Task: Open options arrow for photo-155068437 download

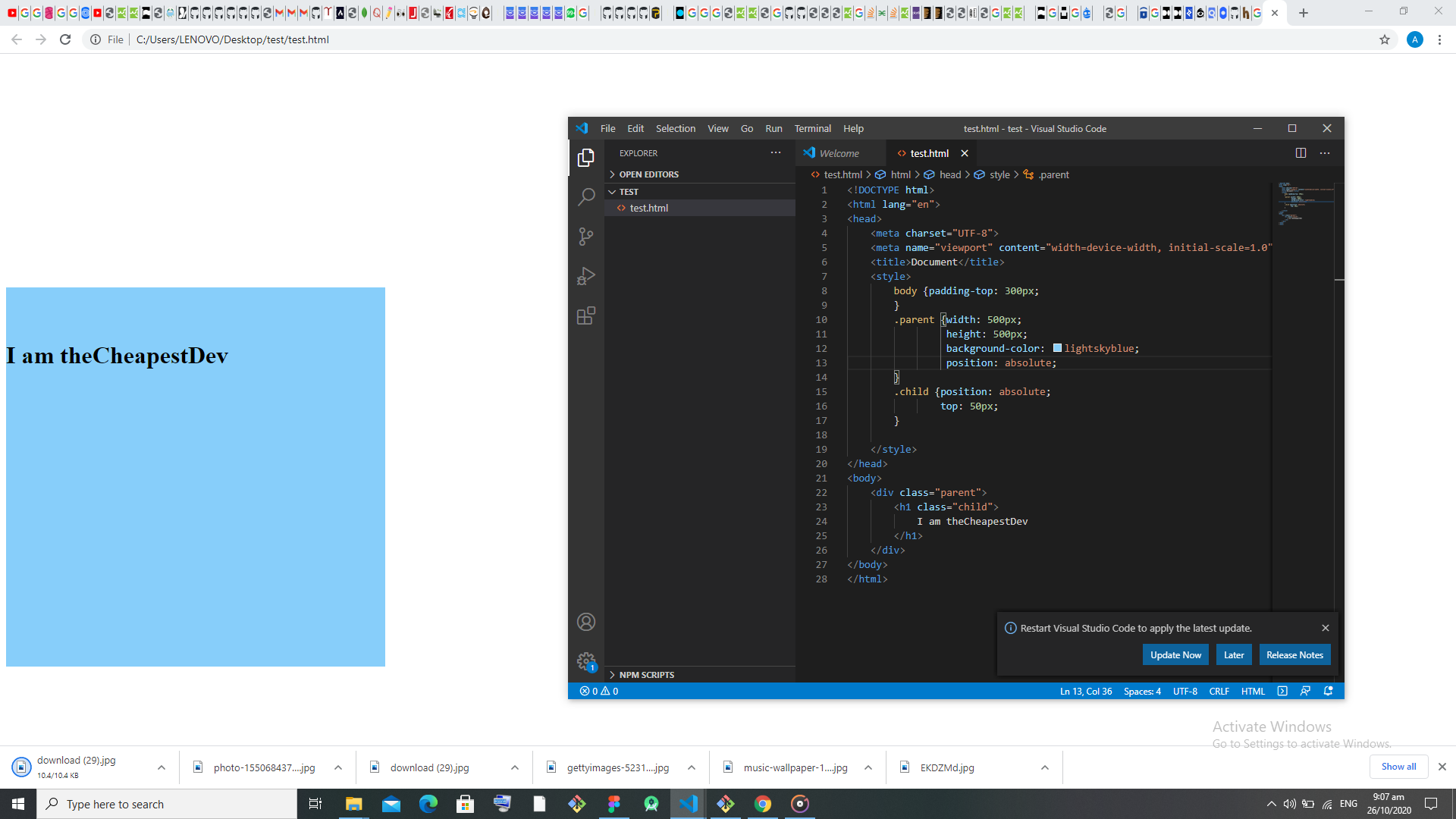Action: 338,767
